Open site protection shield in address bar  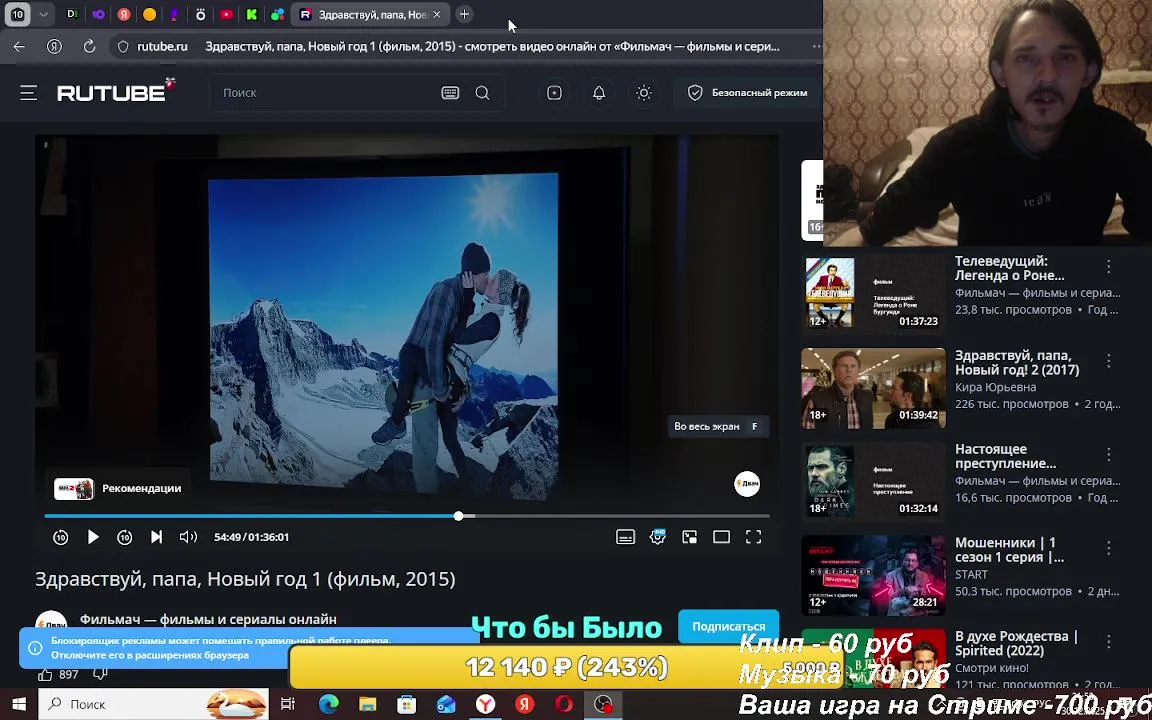(123, 46)
